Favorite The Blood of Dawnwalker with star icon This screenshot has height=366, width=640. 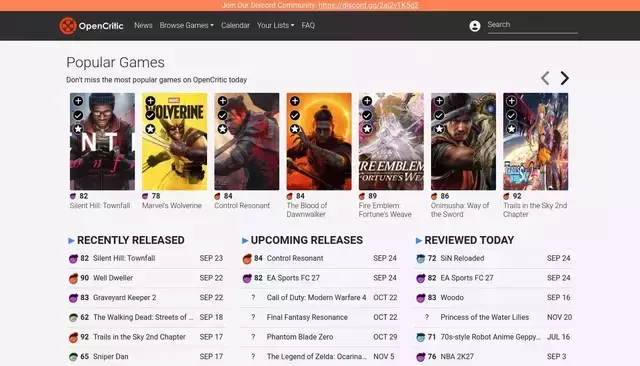(295, 129)
